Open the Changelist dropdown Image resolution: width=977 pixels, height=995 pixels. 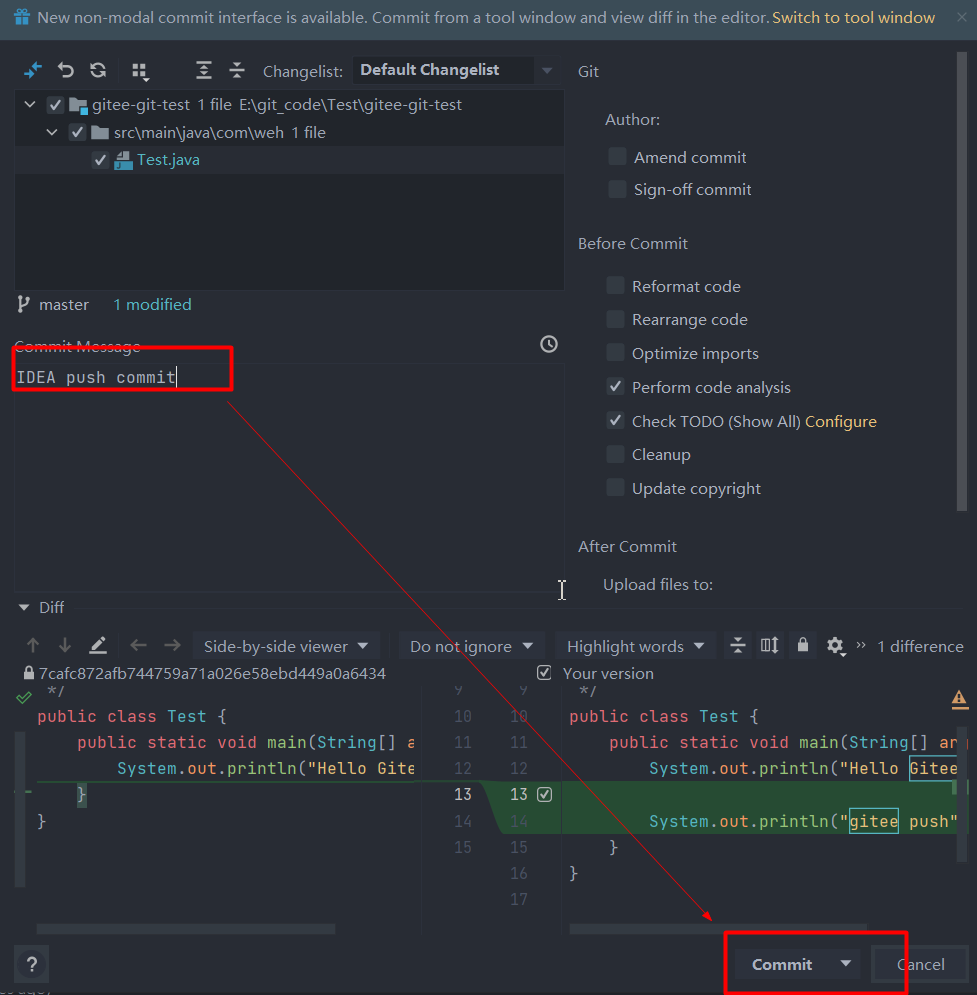click(x=454, y=70)
